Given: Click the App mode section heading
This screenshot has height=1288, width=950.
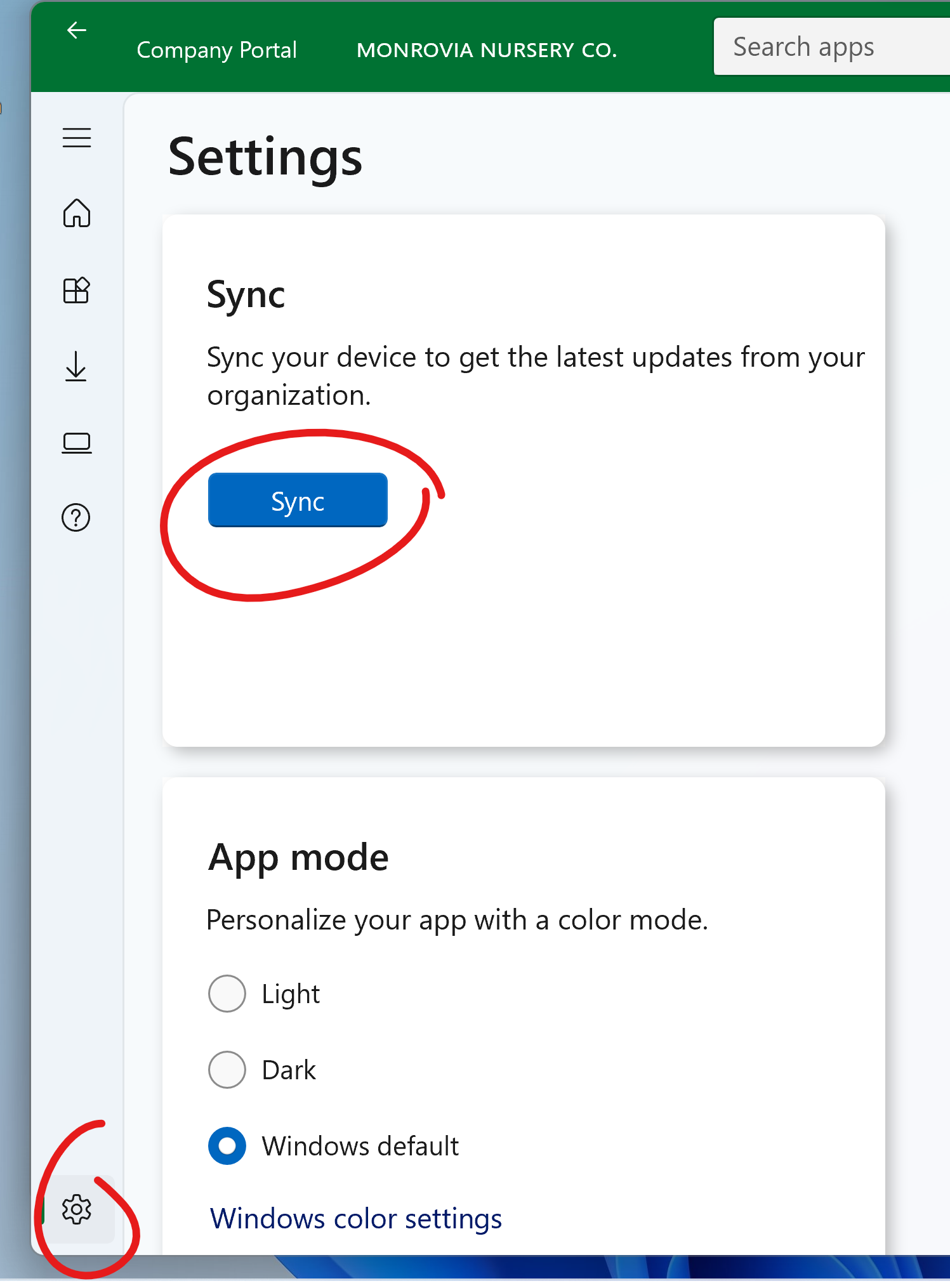Looking at the screenshot, I should coord(298,858).
